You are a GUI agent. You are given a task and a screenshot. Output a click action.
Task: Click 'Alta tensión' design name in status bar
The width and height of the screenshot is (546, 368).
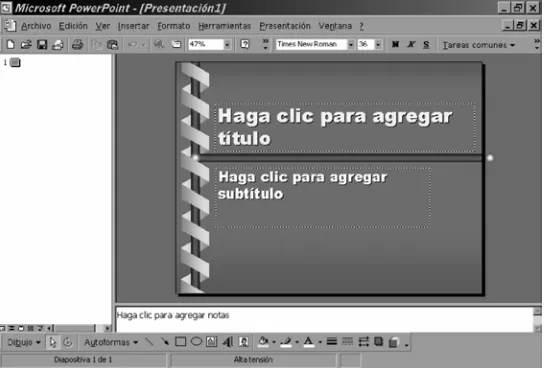click(x=253, y=360)
